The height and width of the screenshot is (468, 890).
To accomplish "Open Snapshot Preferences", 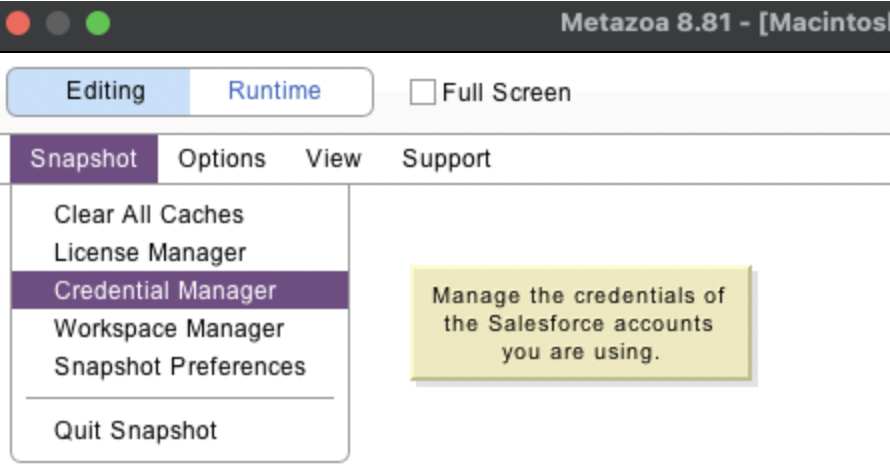I will pos(179,367).
